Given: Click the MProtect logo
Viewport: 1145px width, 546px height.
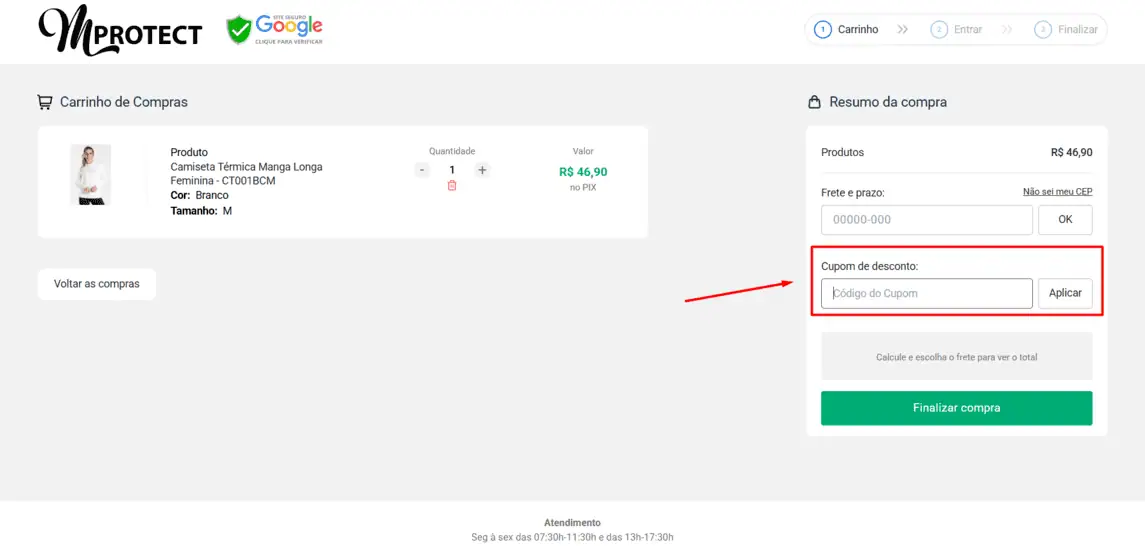Looking at the screenshot, I should coord(120,31).
